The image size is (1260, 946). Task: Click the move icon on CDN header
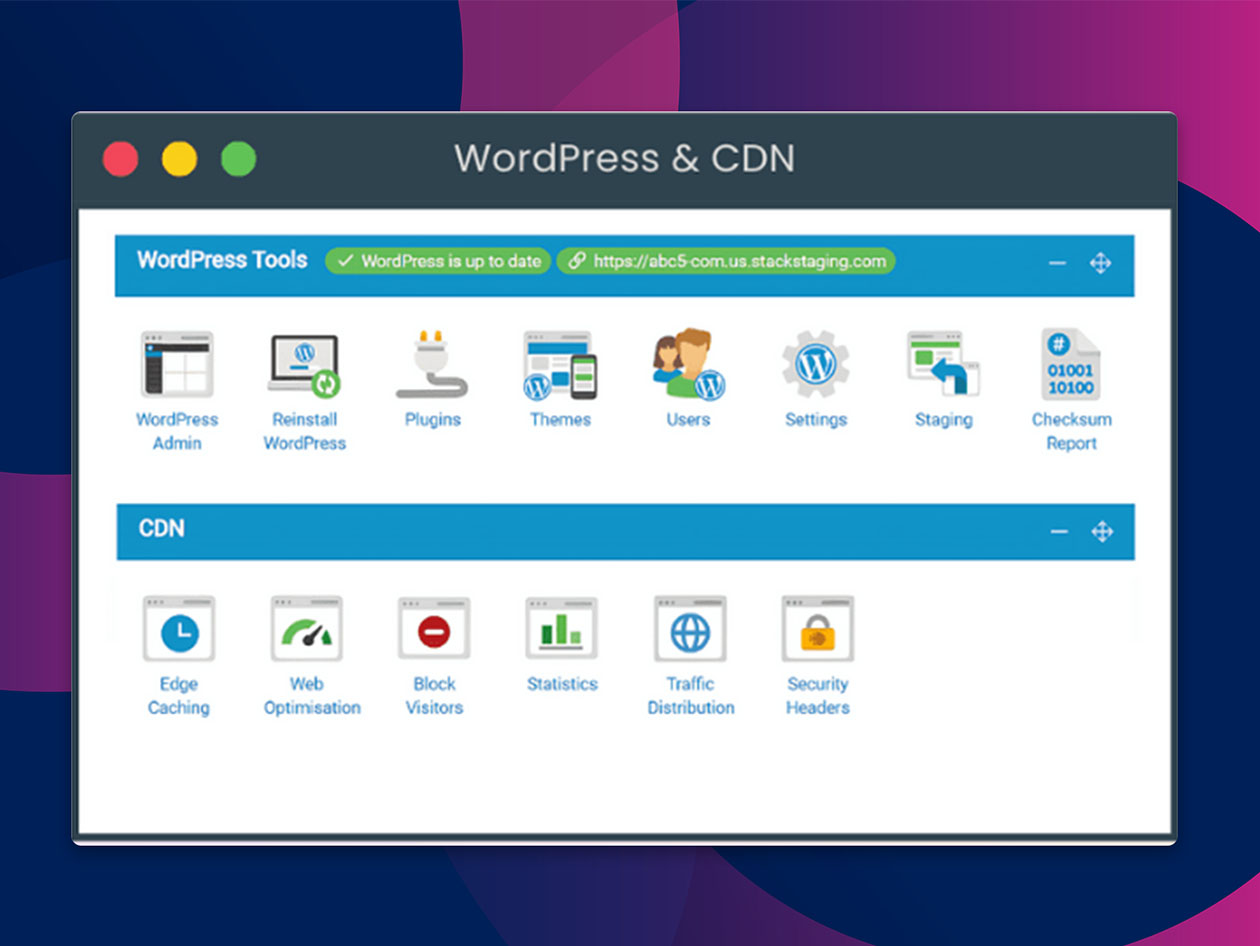click(1101, 531)
